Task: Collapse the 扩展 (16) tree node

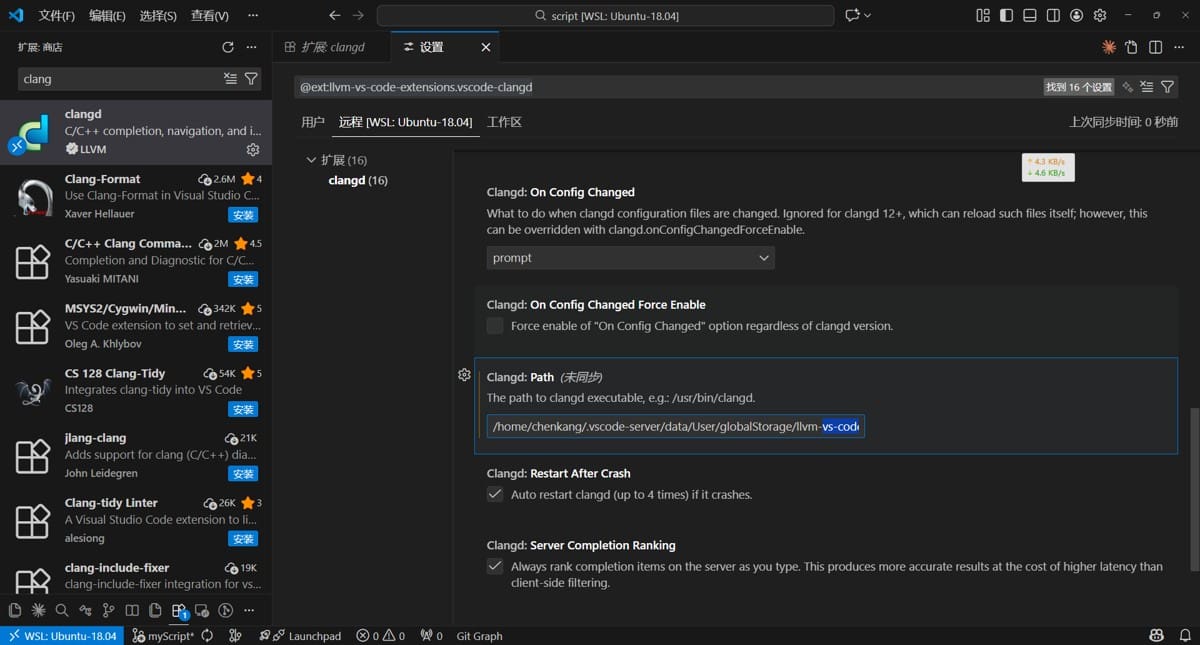Action: [x=311, y=160]
